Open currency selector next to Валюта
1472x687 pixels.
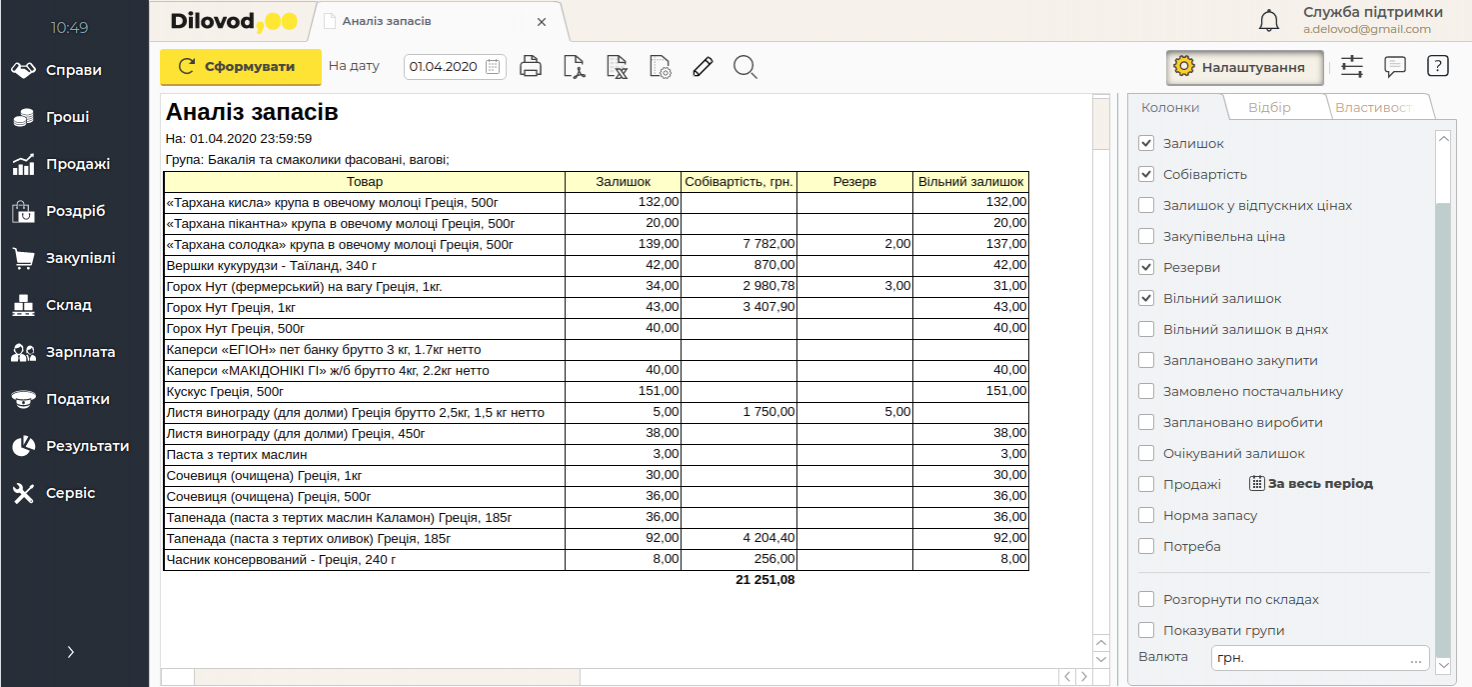coord(1415,659)
